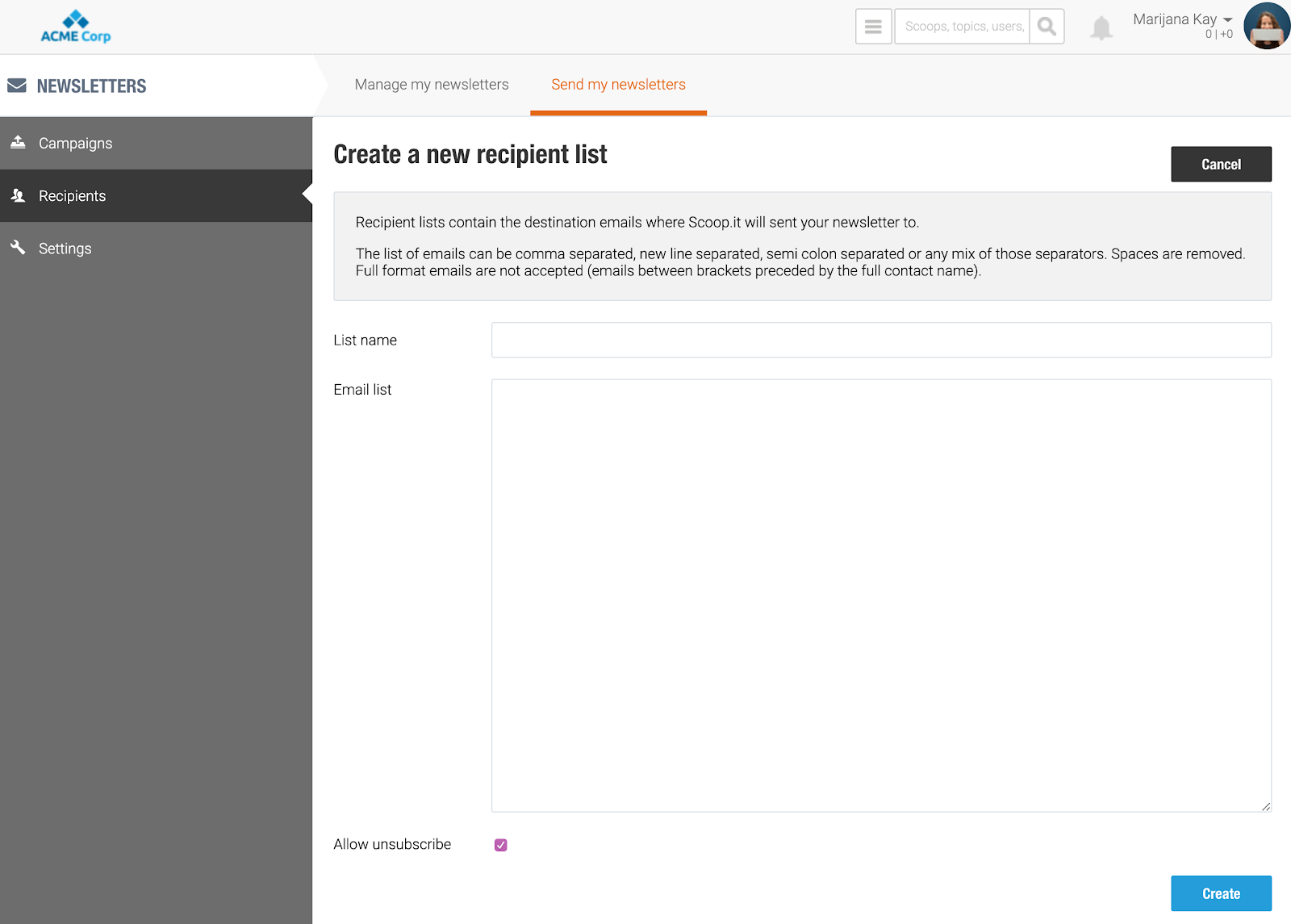The width and height of the screenshot is (1291, 924).
Task: Select Recipients in the sidebar
Action: (157, 195)
